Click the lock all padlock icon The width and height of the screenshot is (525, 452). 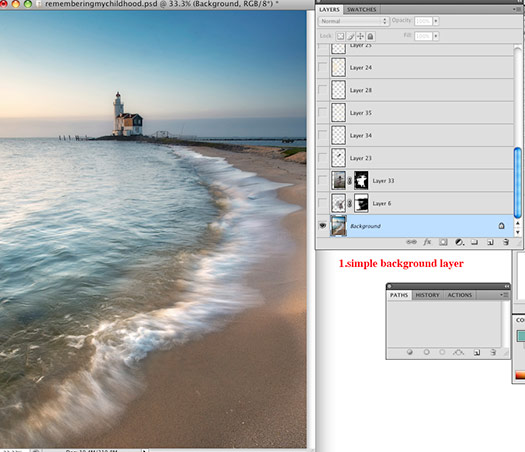tap(370, 36)
